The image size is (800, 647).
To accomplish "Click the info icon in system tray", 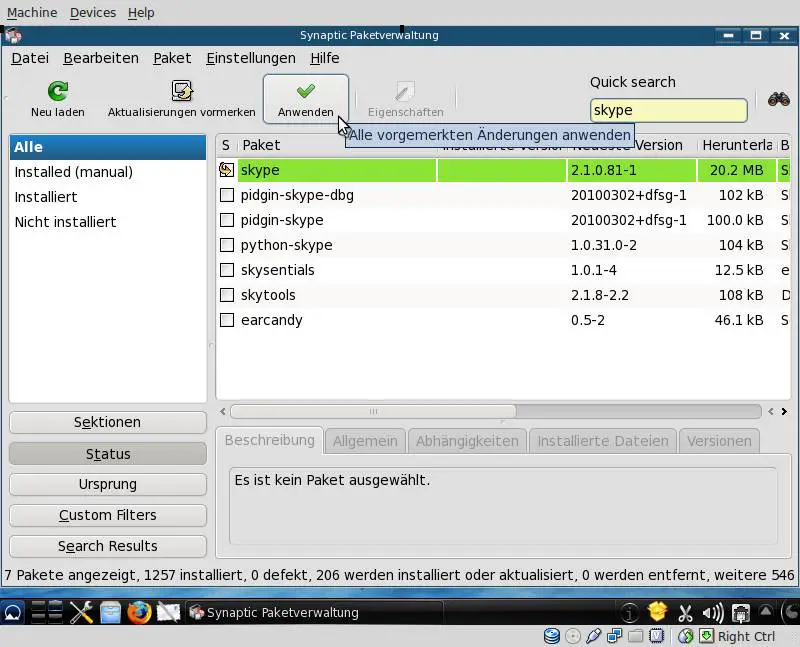I will click(630, 612).
